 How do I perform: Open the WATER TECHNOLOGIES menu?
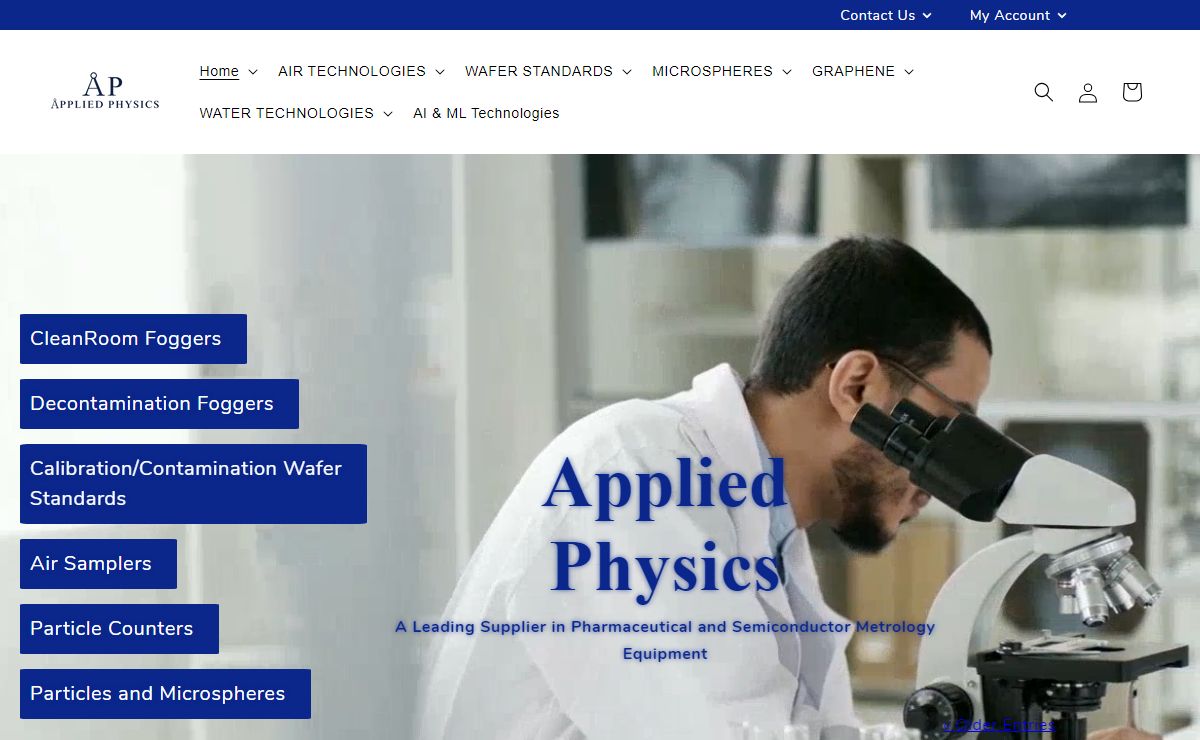pyautogui.click(x=296, y=113)
